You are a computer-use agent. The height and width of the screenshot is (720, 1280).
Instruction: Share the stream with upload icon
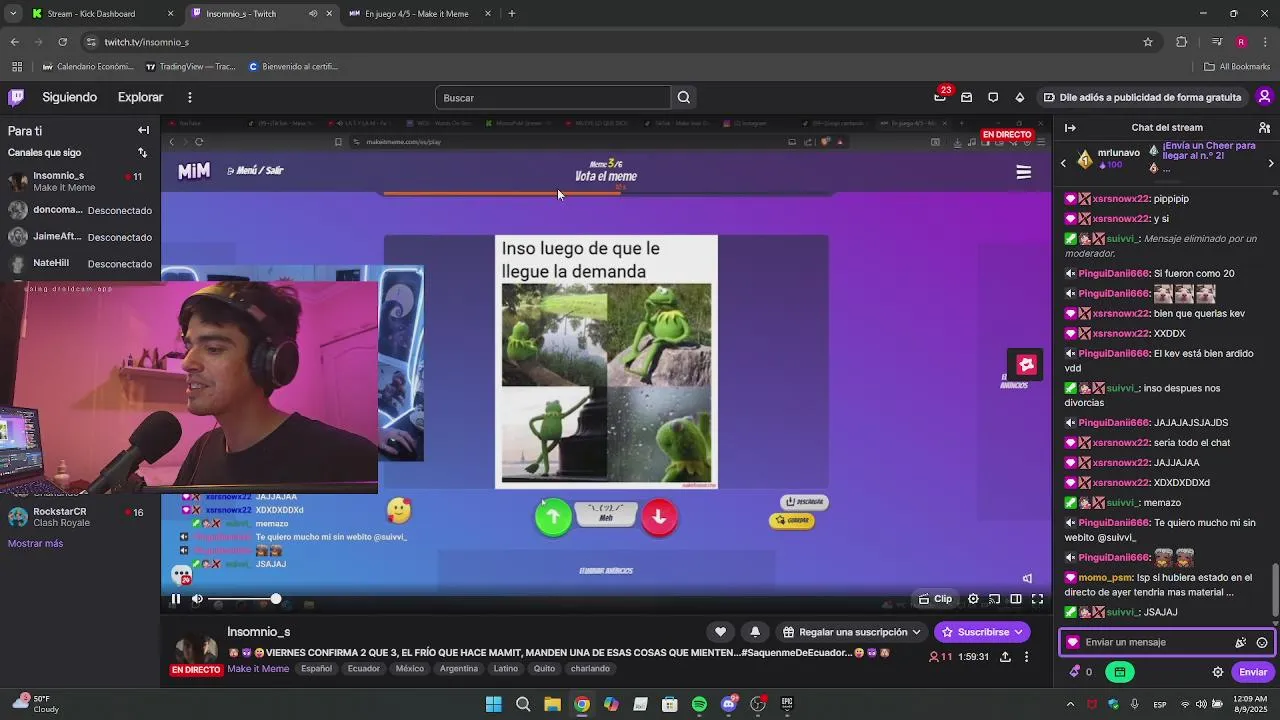coord(1005,657)
